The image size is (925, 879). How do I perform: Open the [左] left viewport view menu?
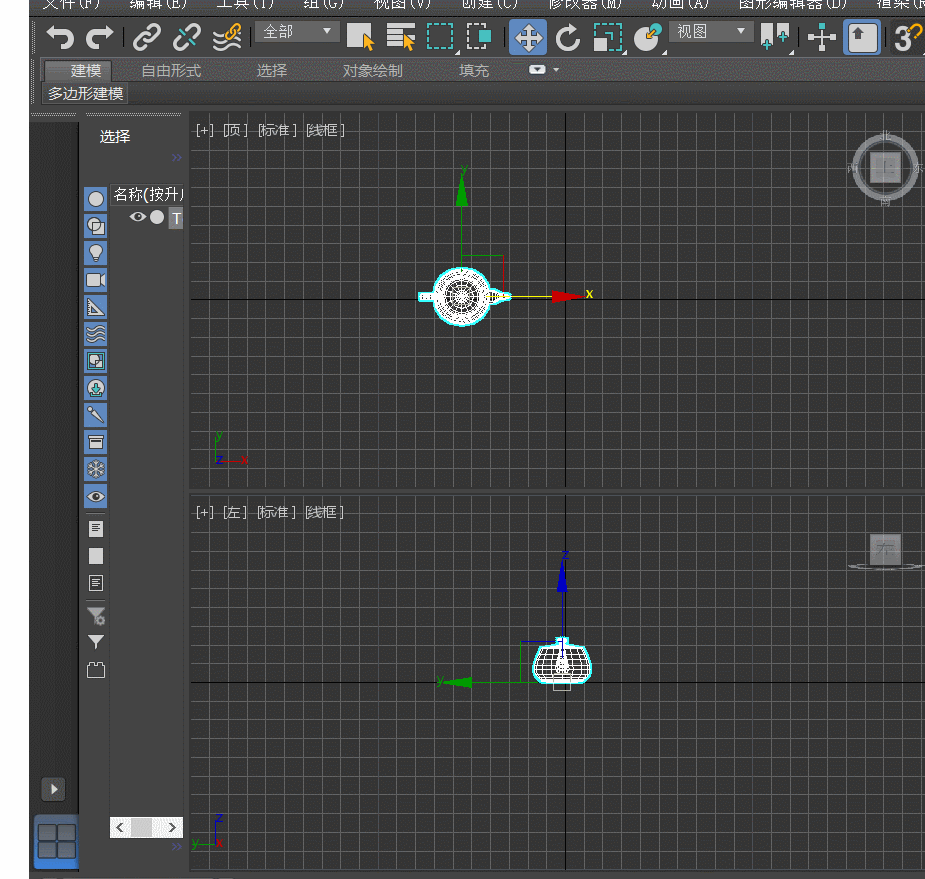coord(235,512)
